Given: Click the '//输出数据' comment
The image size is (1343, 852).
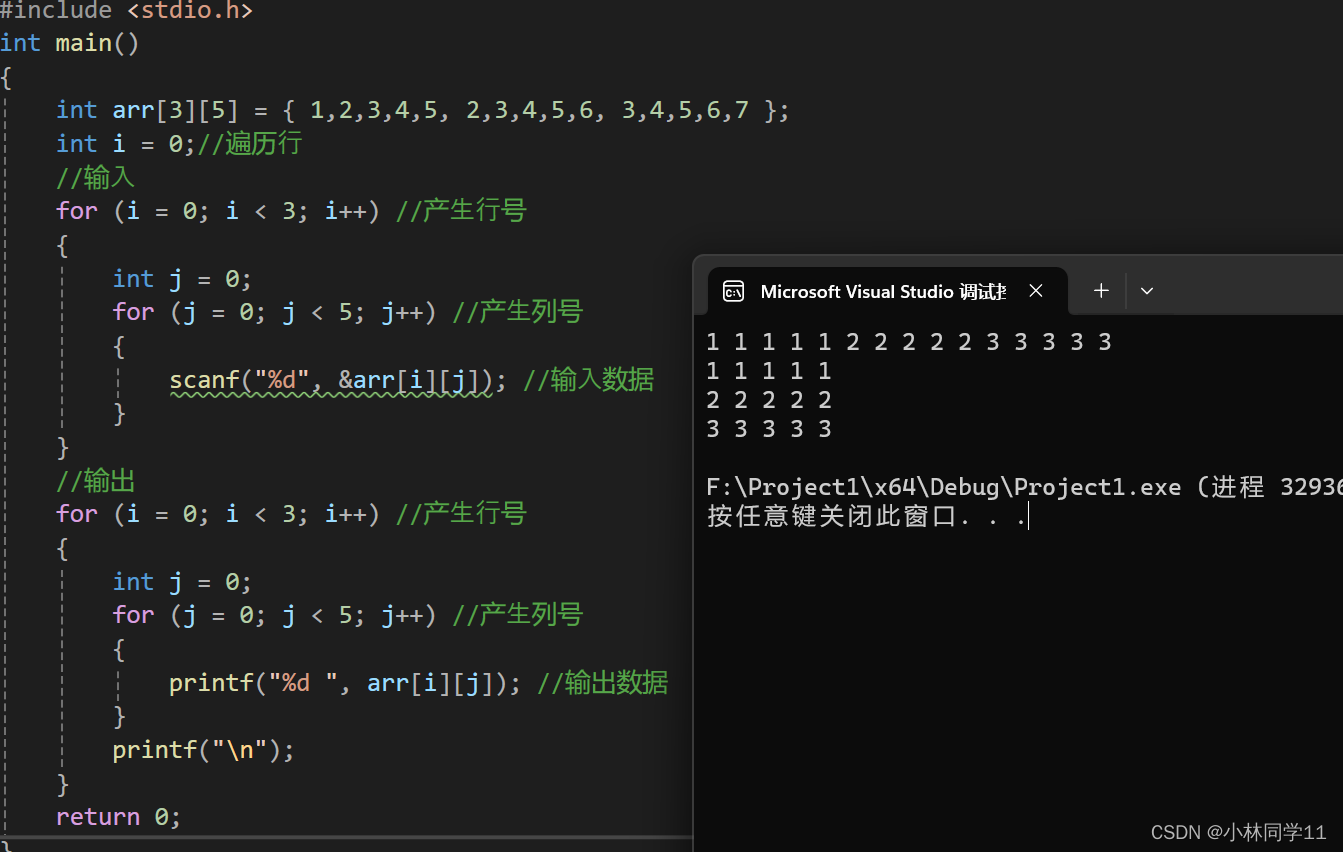Looking at the screenshot, I should pyautogui.click(x=603, y=683).
